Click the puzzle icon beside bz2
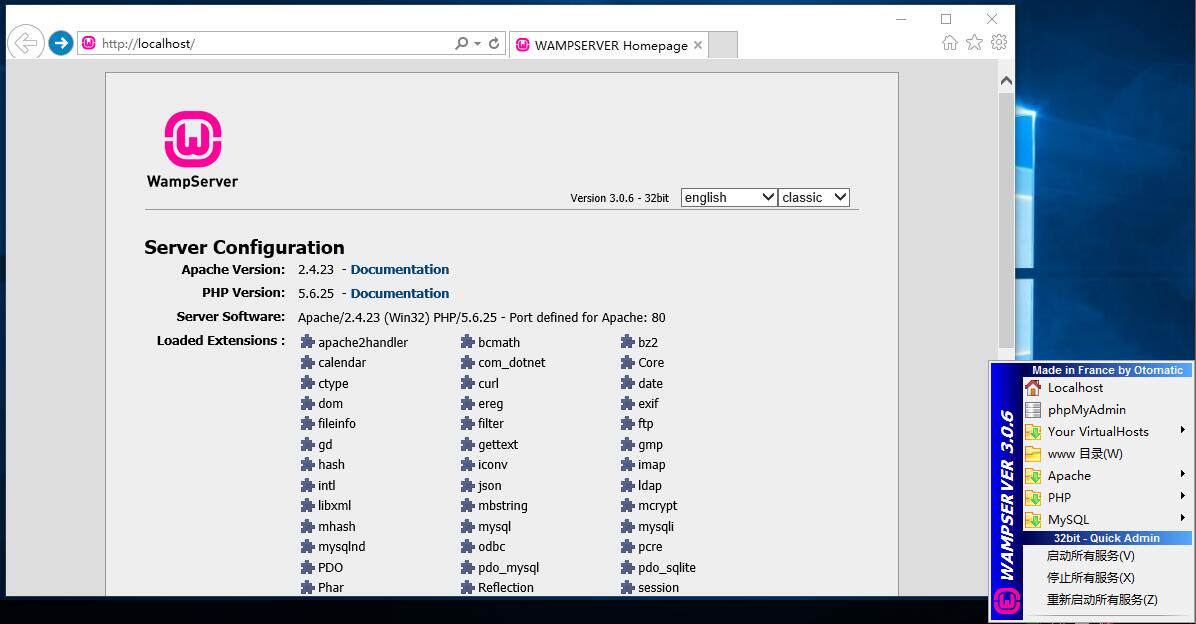1196x624 pixels. pyautogui.click(x=628, y=342)
